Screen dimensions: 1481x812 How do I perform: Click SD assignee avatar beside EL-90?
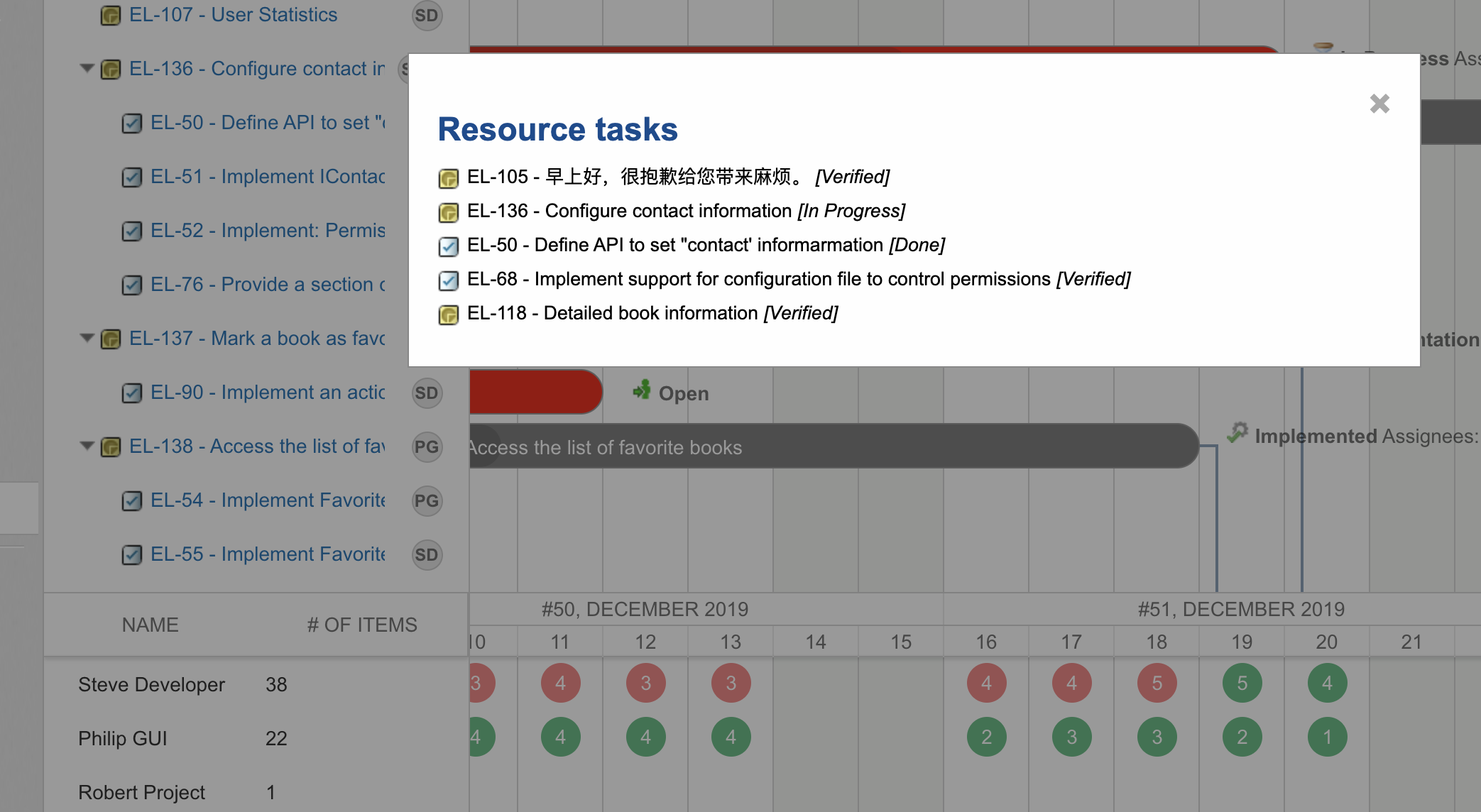pos(427,393)
